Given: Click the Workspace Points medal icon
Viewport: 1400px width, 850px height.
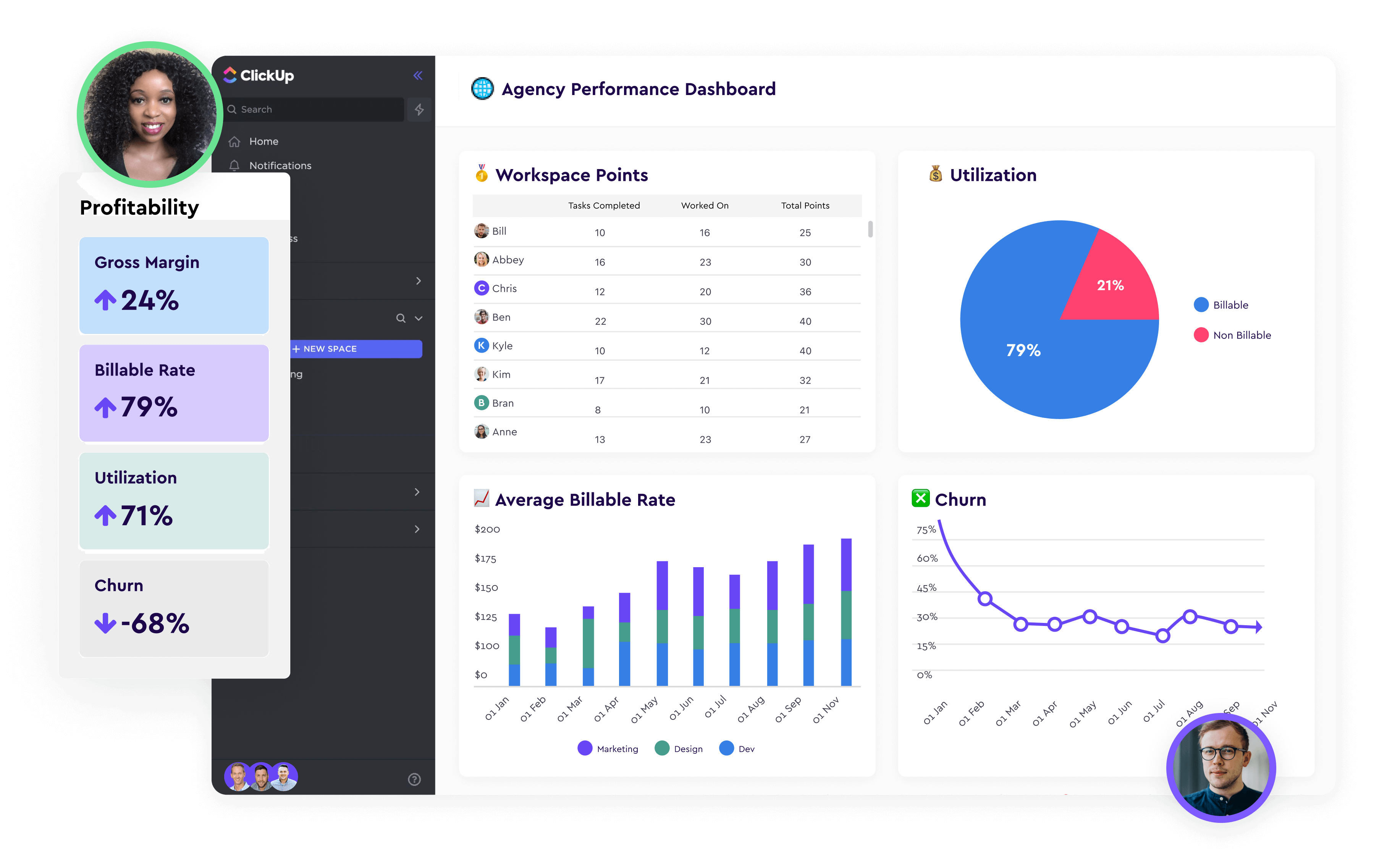Looking at the screenshot, I should tap(481, 173).
